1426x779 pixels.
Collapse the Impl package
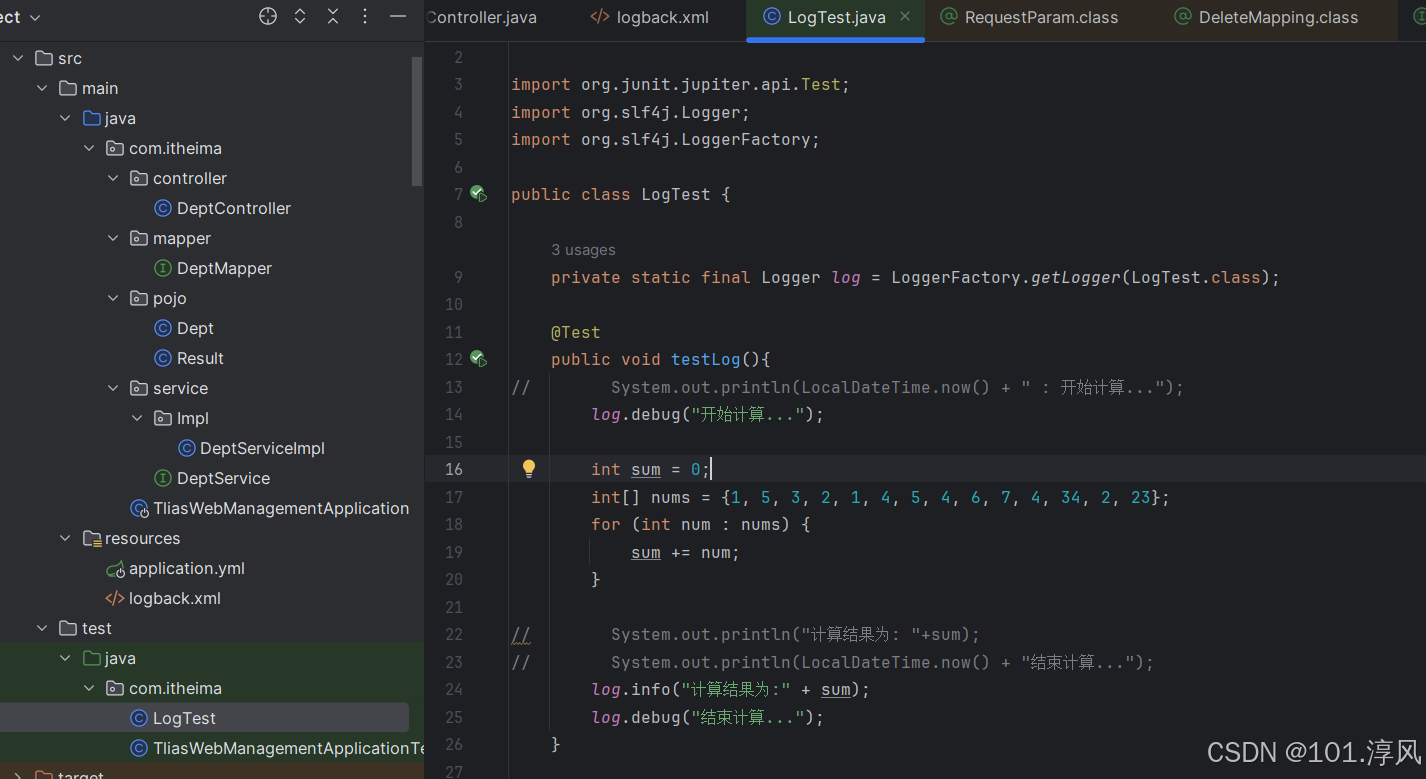point(138,418)
